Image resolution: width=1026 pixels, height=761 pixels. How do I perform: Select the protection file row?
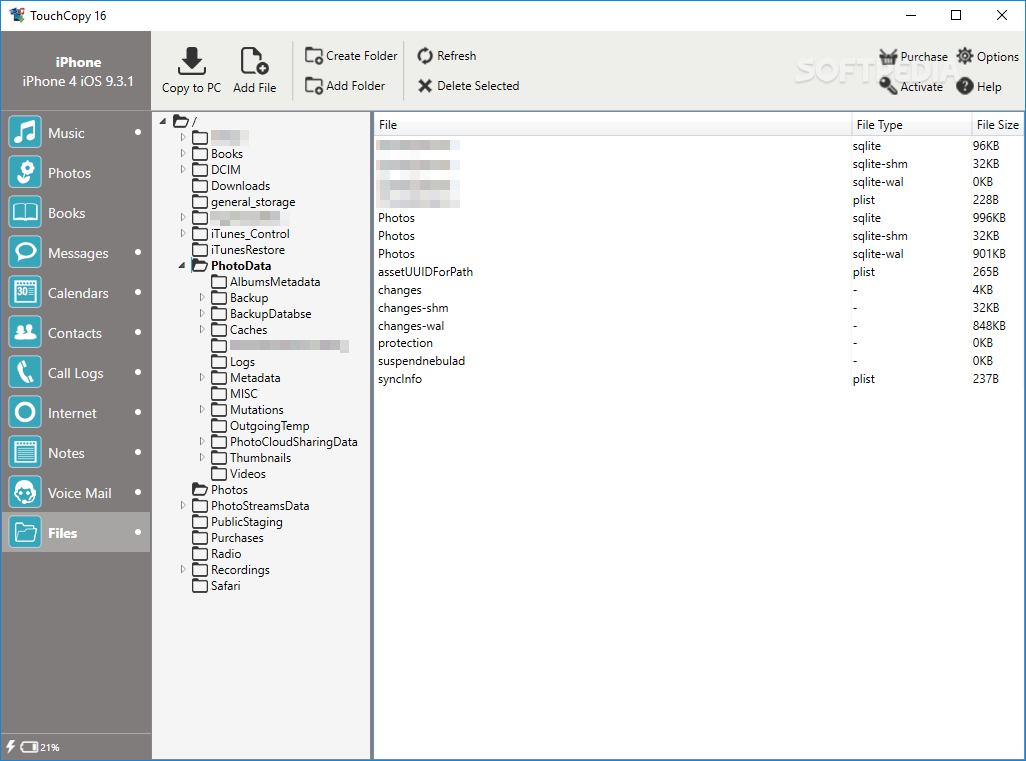click(x=698, y=343)
